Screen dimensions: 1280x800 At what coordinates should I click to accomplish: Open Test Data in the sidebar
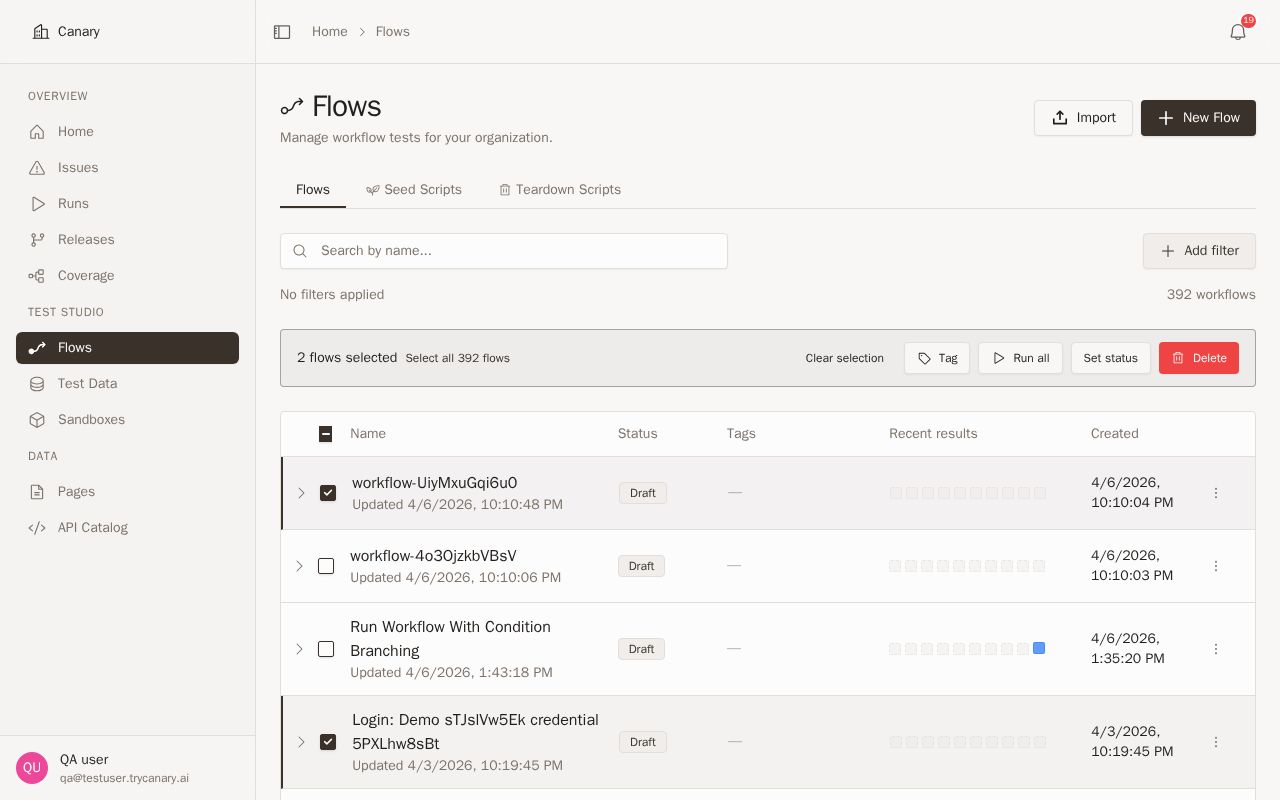pos(128,384)
